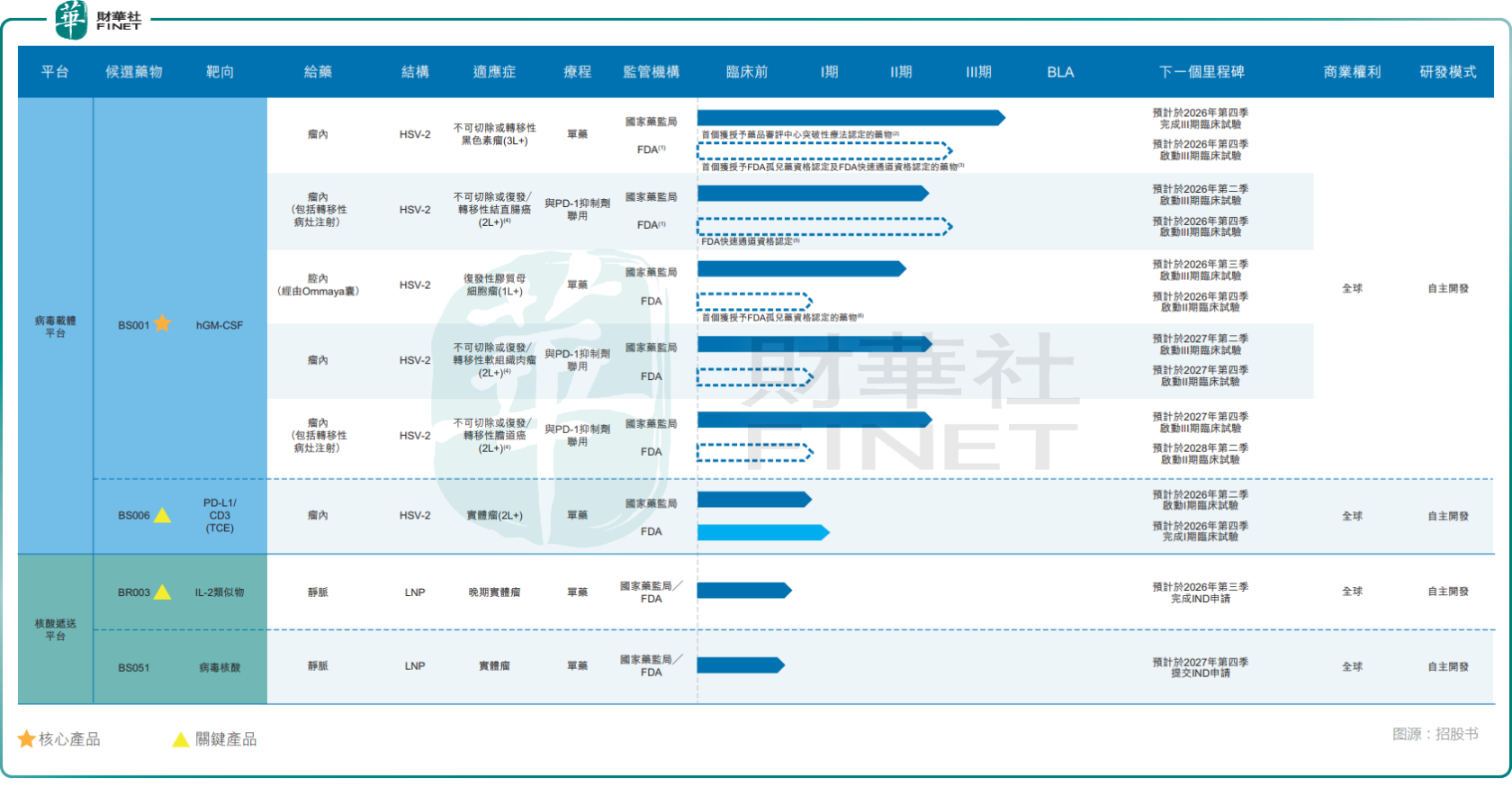Click the FINET 財華社 logo at top

coord(98,20)
